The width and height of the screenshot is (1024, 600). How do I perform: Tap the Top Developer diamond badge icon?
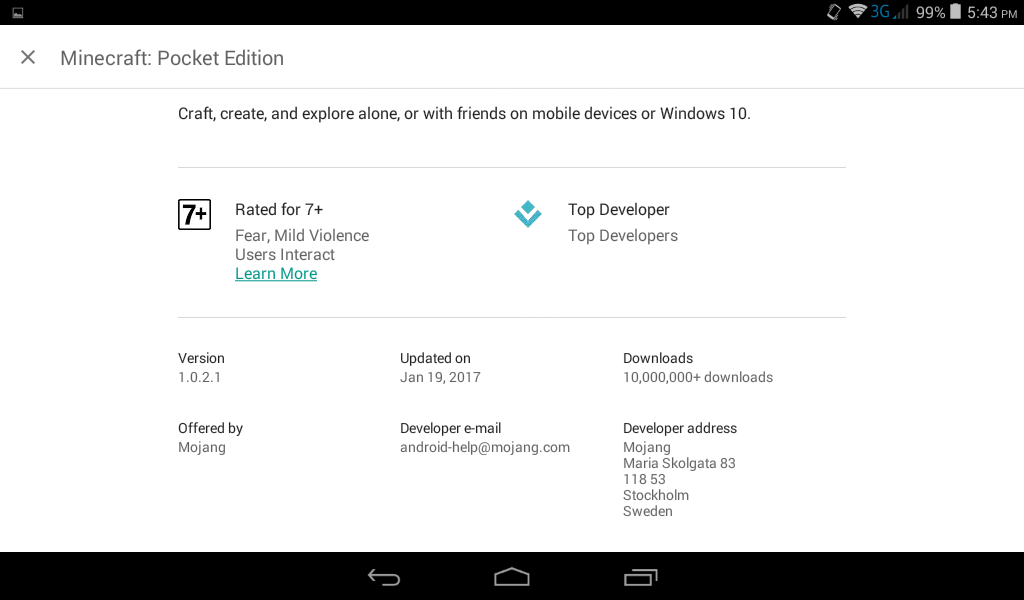528,213
